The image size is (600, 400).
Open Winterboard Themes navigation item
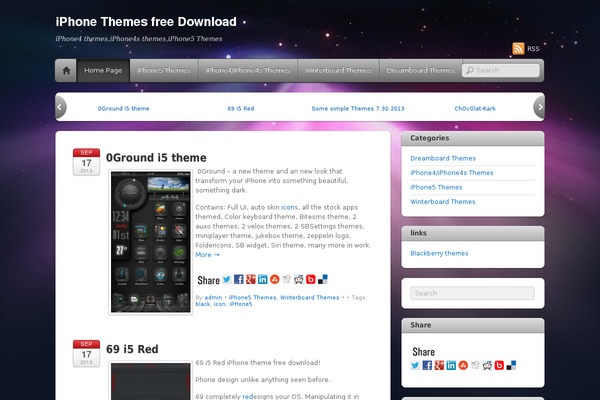click(338, 70)
